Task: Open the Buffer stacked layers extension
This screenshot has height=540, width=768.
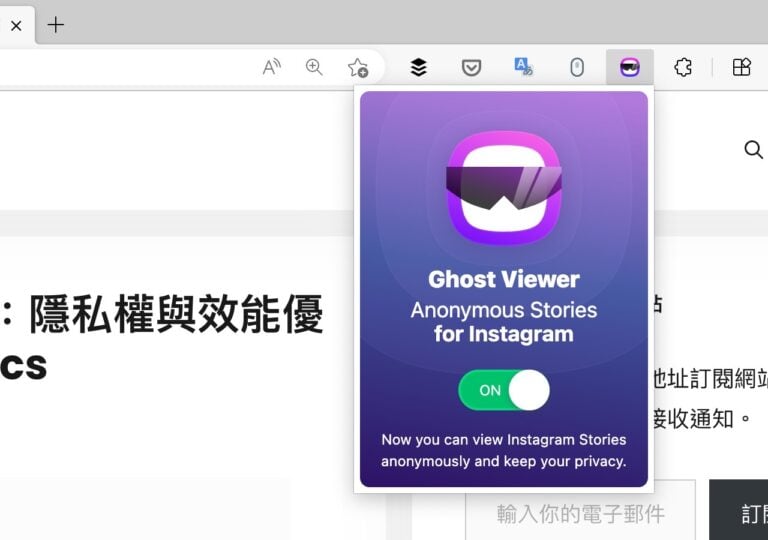Action: point(418,67)
